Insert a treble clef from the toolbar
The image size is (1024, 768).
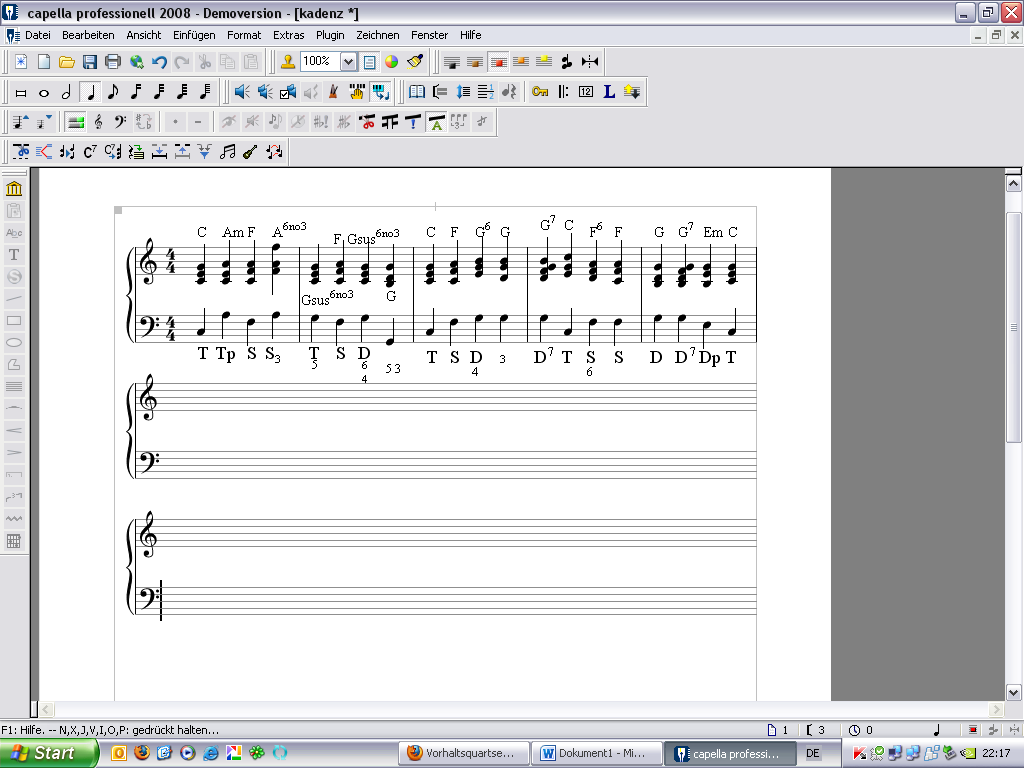[99, 122]
